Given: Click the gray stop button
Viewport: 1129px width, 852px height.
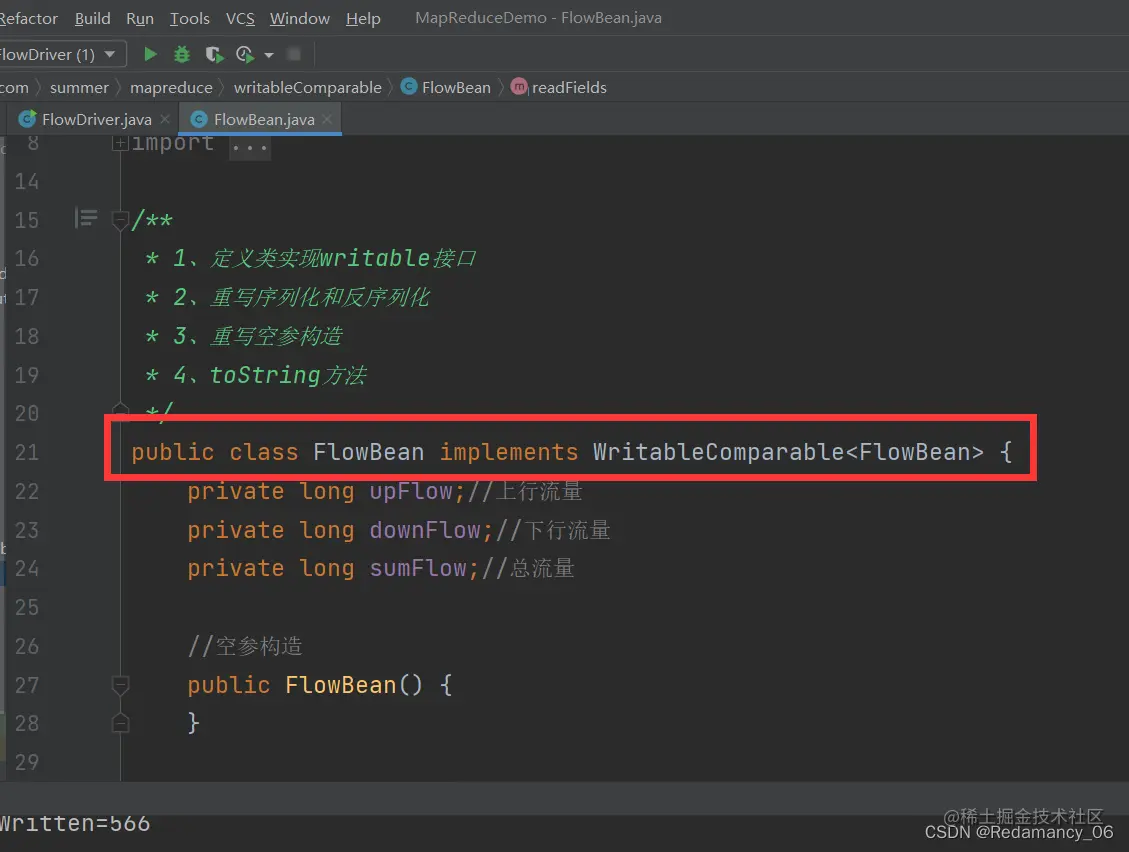Looking at the screenshot, I should point(294,54).
